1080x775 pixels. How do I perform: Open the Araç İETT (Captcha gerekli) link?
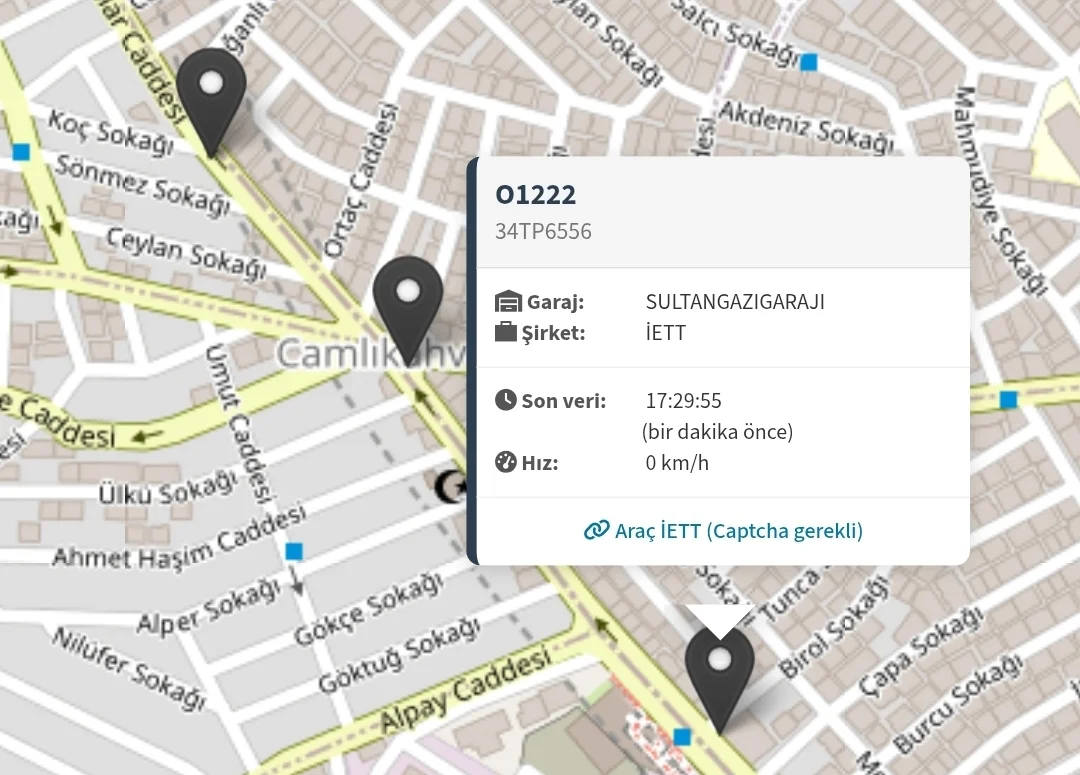(x=738, y=530)
